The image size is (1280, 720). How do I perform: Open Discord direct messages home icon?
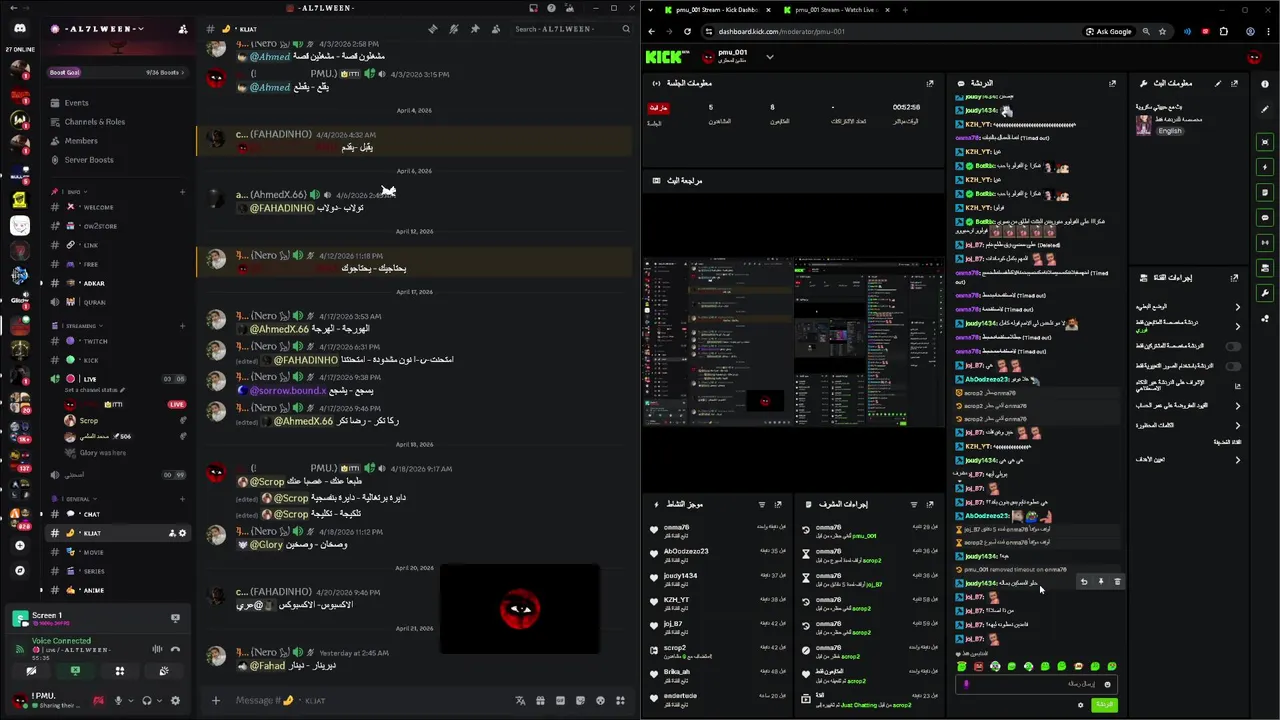click(20, 28)
